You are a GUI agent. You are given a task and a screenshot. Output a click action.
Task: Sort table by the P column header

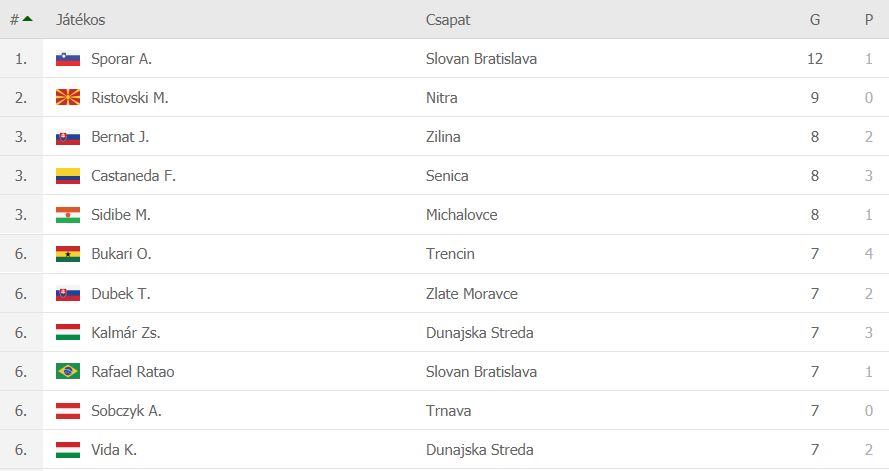click(869, 20)
